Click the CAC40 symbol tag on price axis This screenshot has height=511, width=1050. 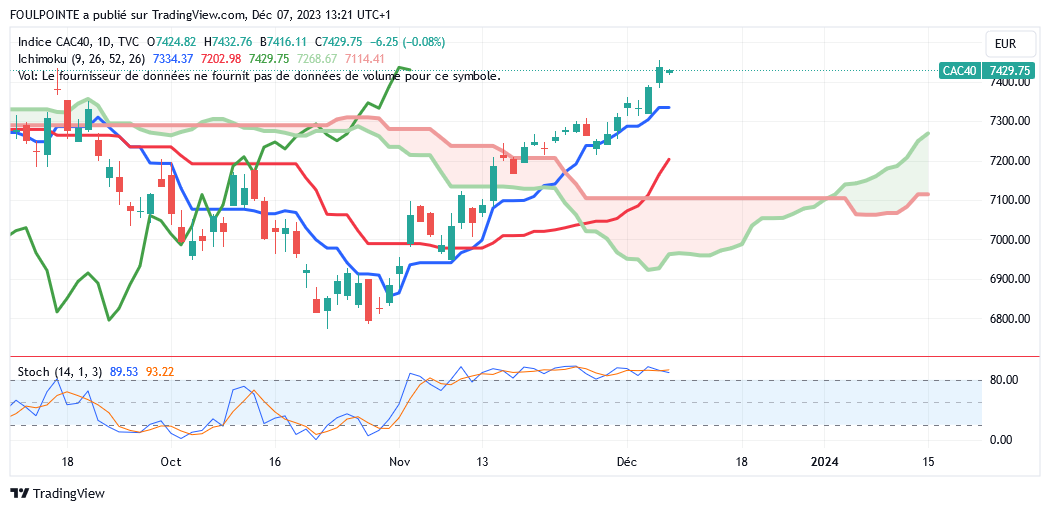pos(959,71)
